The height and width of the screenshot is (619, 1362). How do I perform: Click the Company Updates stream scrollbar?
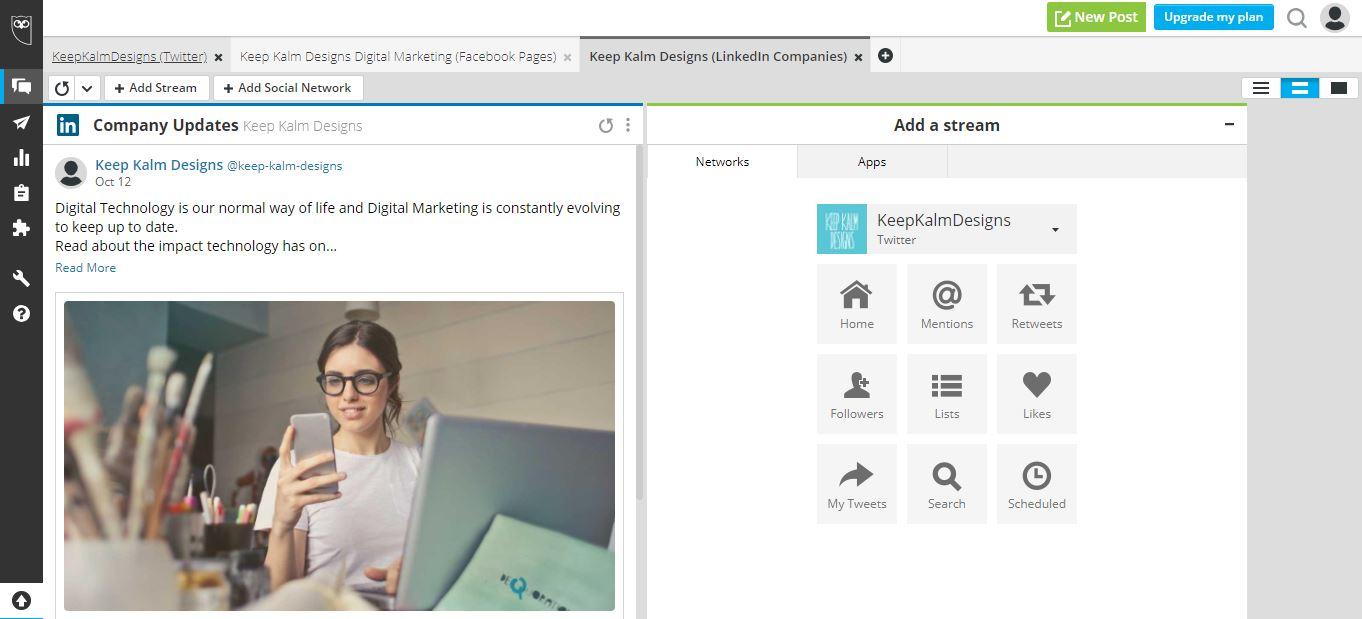(x=639, y=323)
